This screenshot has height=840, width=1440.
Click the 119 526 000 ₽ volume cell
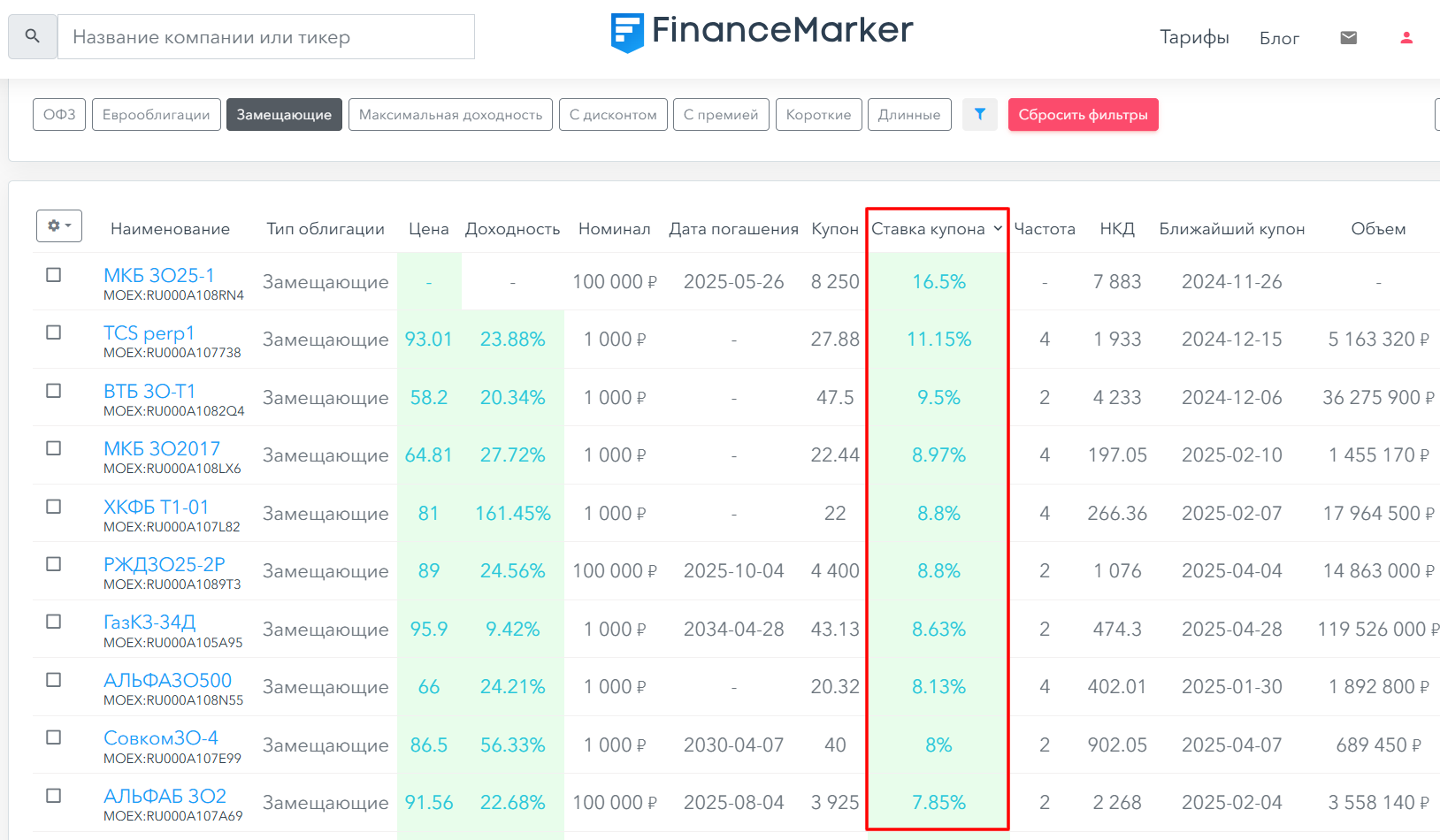[x=1378, y=629]
